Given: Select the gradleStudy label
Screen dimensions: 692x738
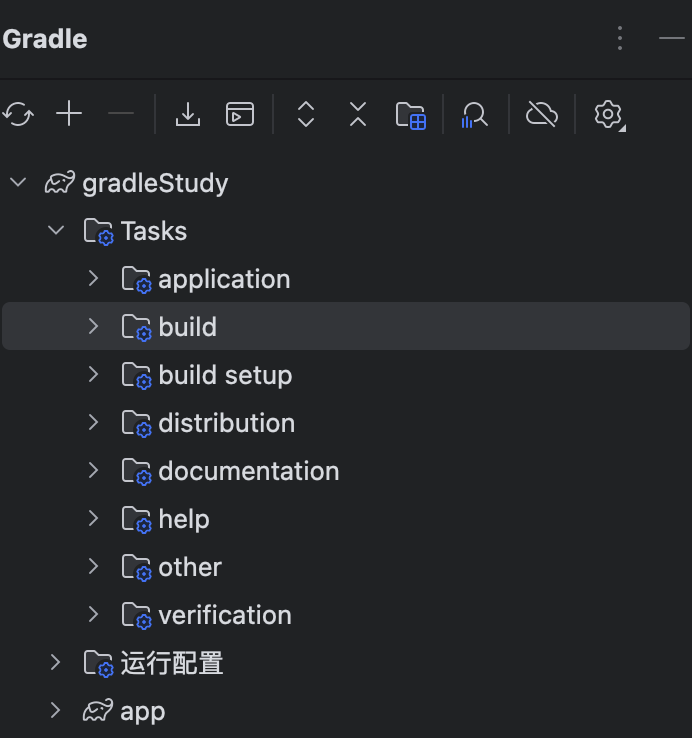Looking at the screenshot, I should click(x=155, y=184).
